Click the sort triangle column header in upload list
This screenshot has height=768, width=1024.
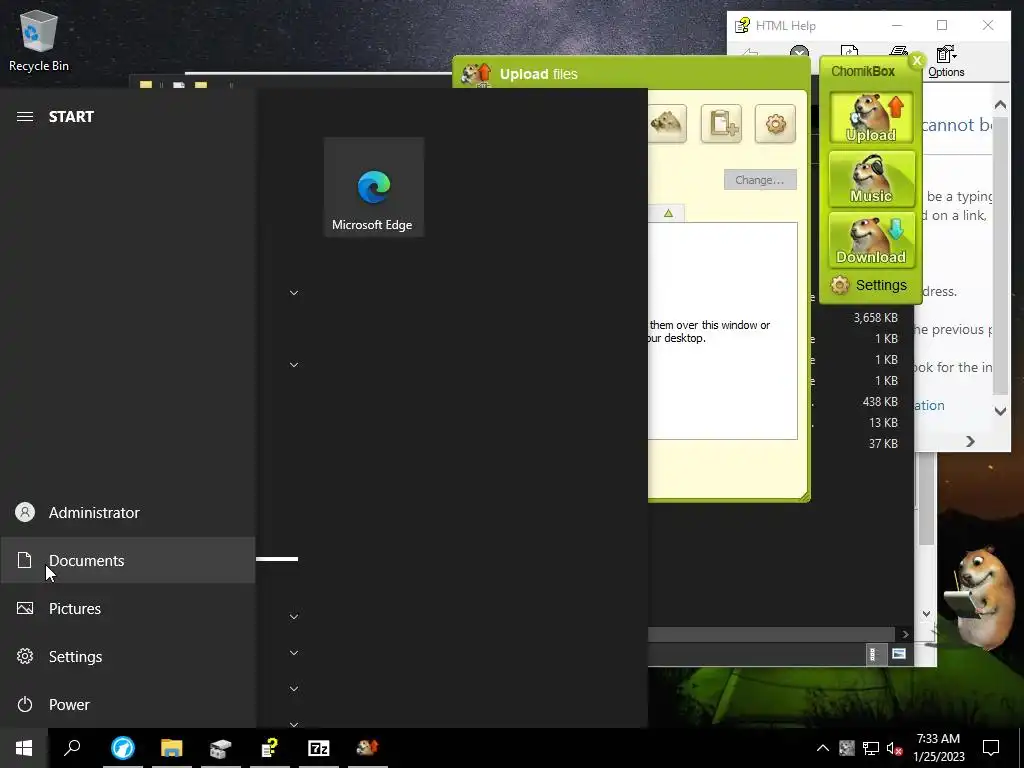pos(667,214)
